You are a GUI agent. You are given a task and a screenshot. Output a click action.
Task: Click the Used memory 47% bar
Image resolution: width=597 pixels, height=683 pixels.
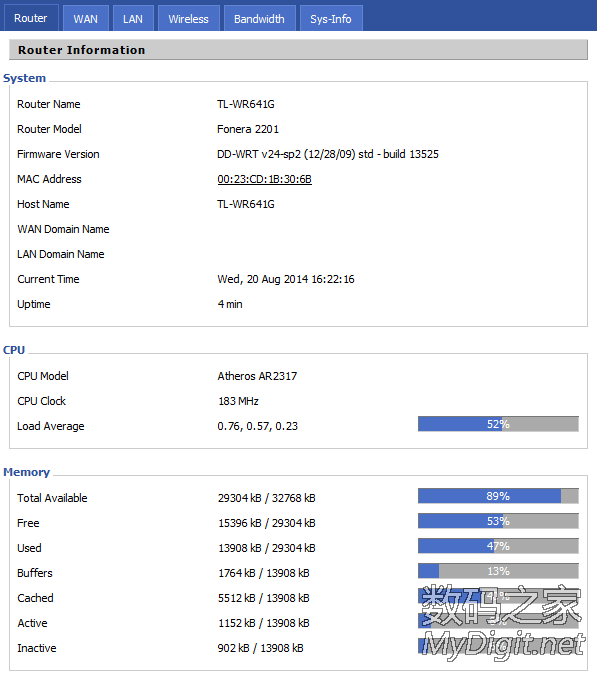point(498,546)
